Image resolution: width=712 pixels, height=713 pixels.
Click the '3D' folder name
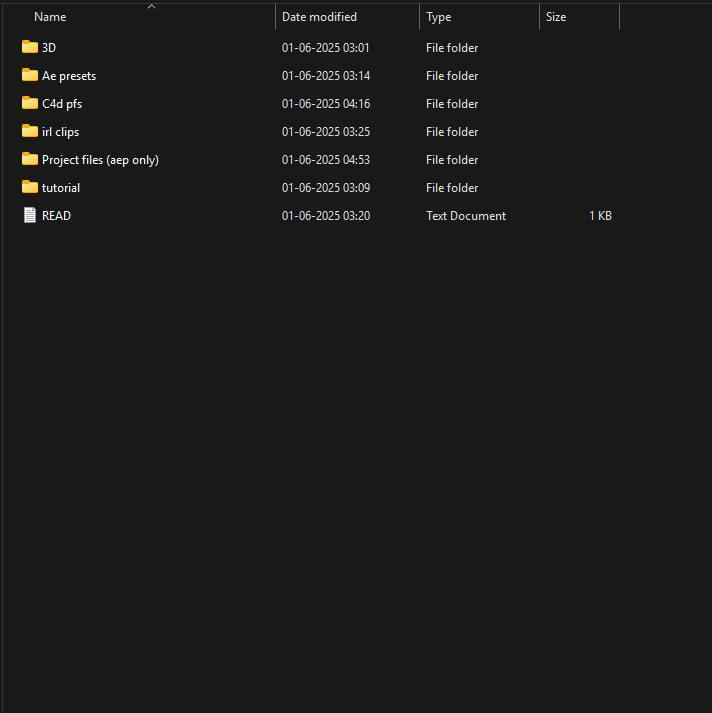tap(49, 48)
